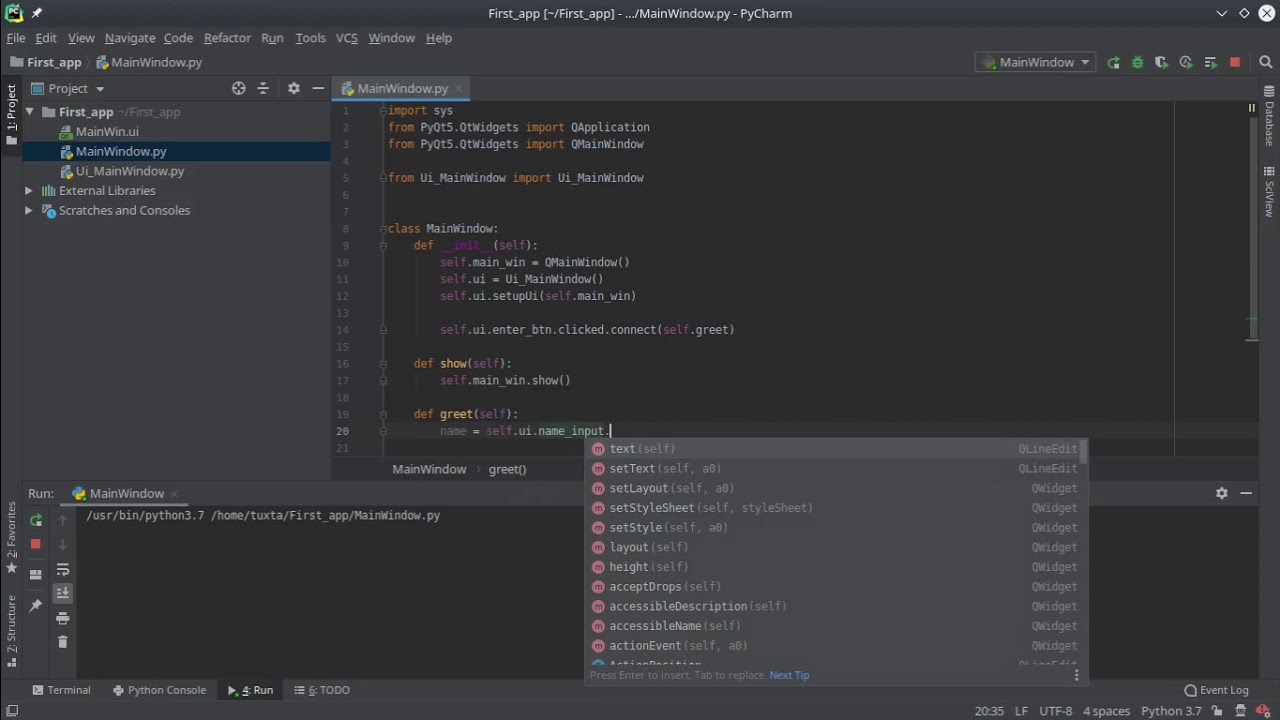
Task: Rerun MainWindow in the Run panel
Action: coord(36,520)
